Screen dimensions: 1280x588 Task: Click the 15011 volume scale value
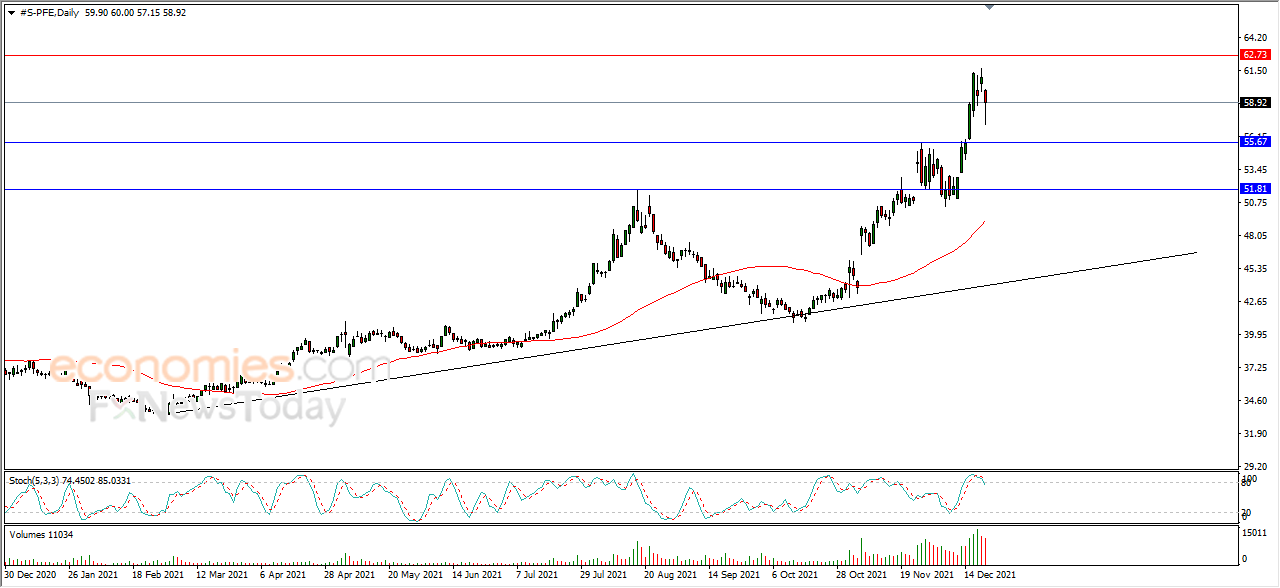click(x=1254, y=533)
